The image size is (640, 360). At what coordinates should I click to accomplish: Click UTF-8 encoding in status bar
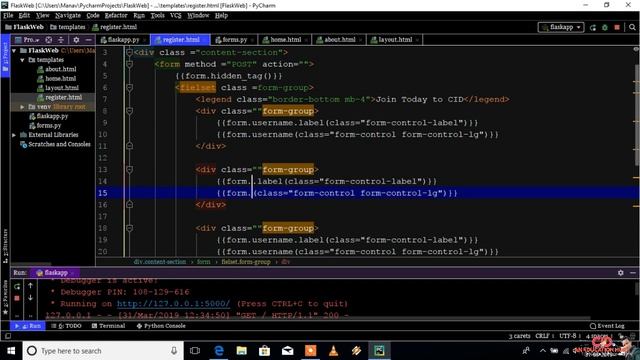tap(568, 336)
